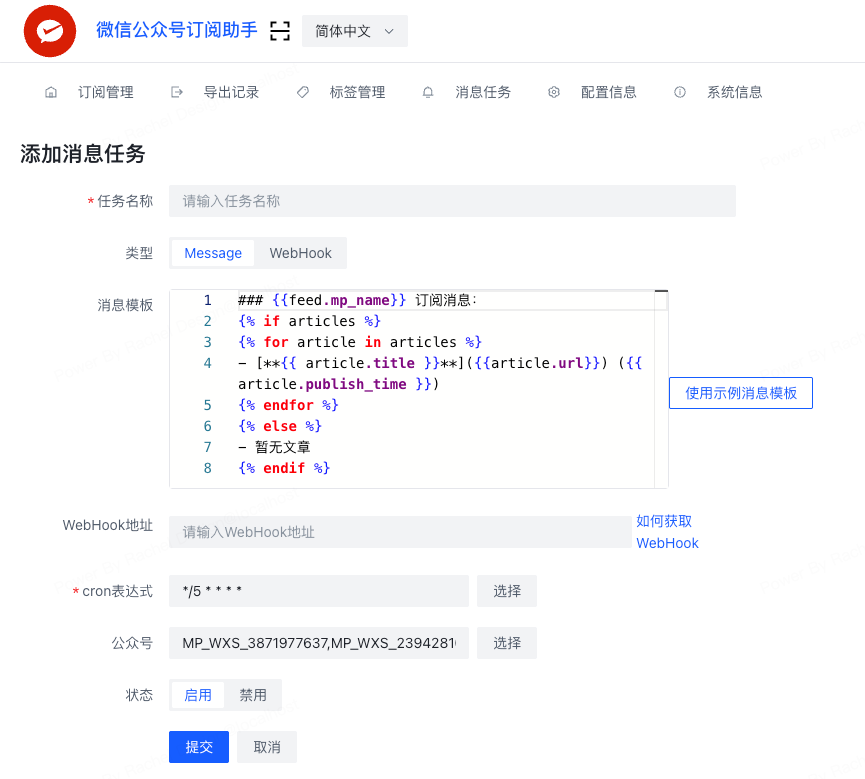Click the tag icon before 标签管理
This screenshot has width=865, height=779.
pyautogui.click(x=302, y=92)
